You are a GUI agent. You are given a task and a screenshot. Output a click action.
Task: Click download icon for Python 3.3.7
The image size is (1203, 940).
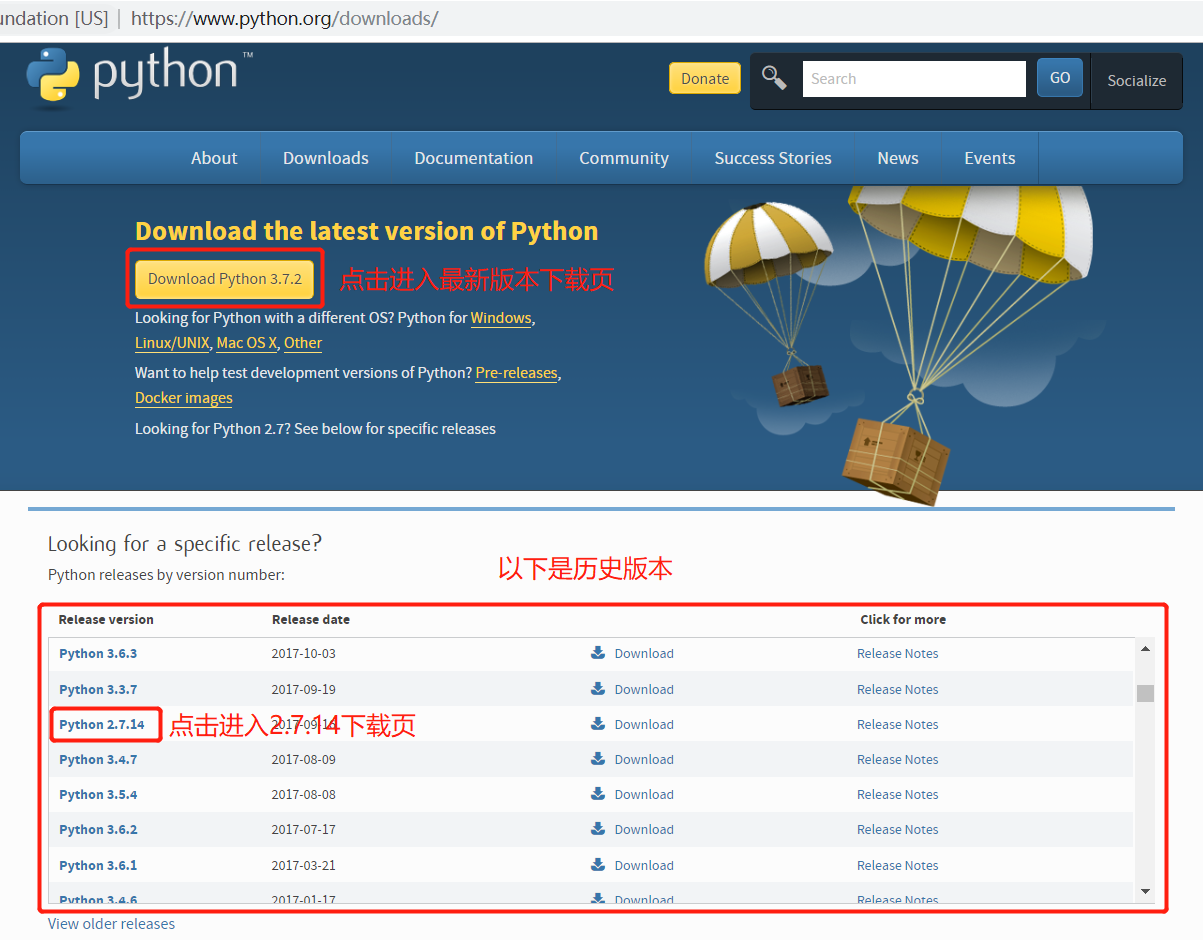[598, 689]
